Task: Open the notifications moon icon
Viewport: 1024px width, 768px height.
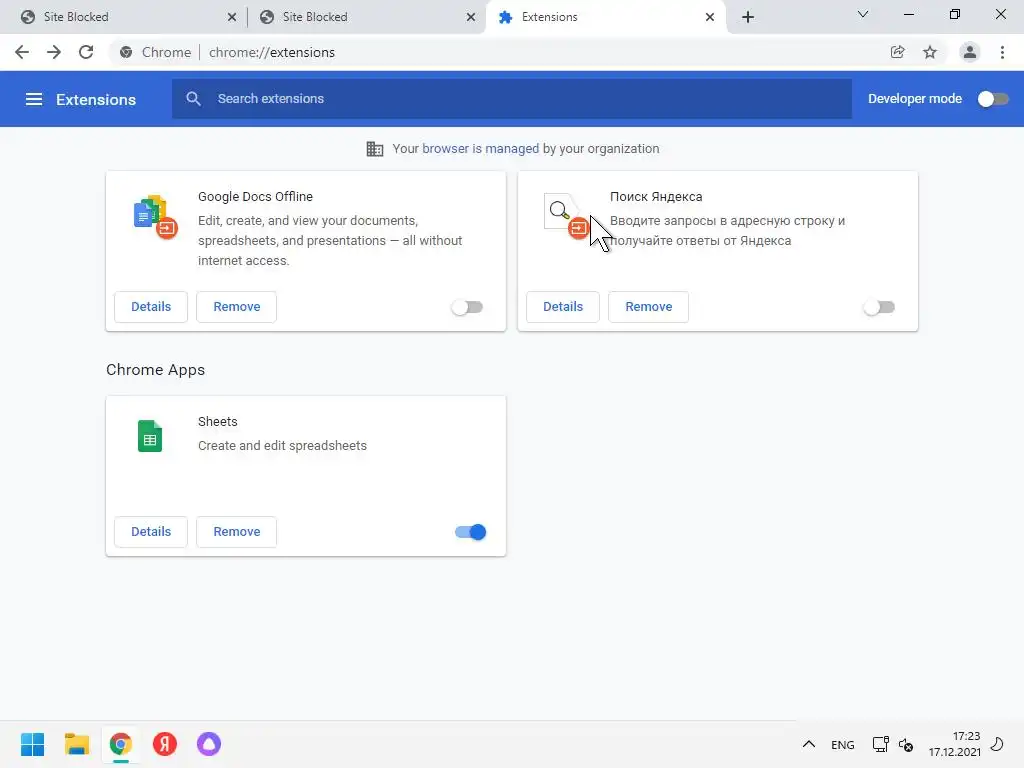Action: pyautogui.click(x=997, y=744)
